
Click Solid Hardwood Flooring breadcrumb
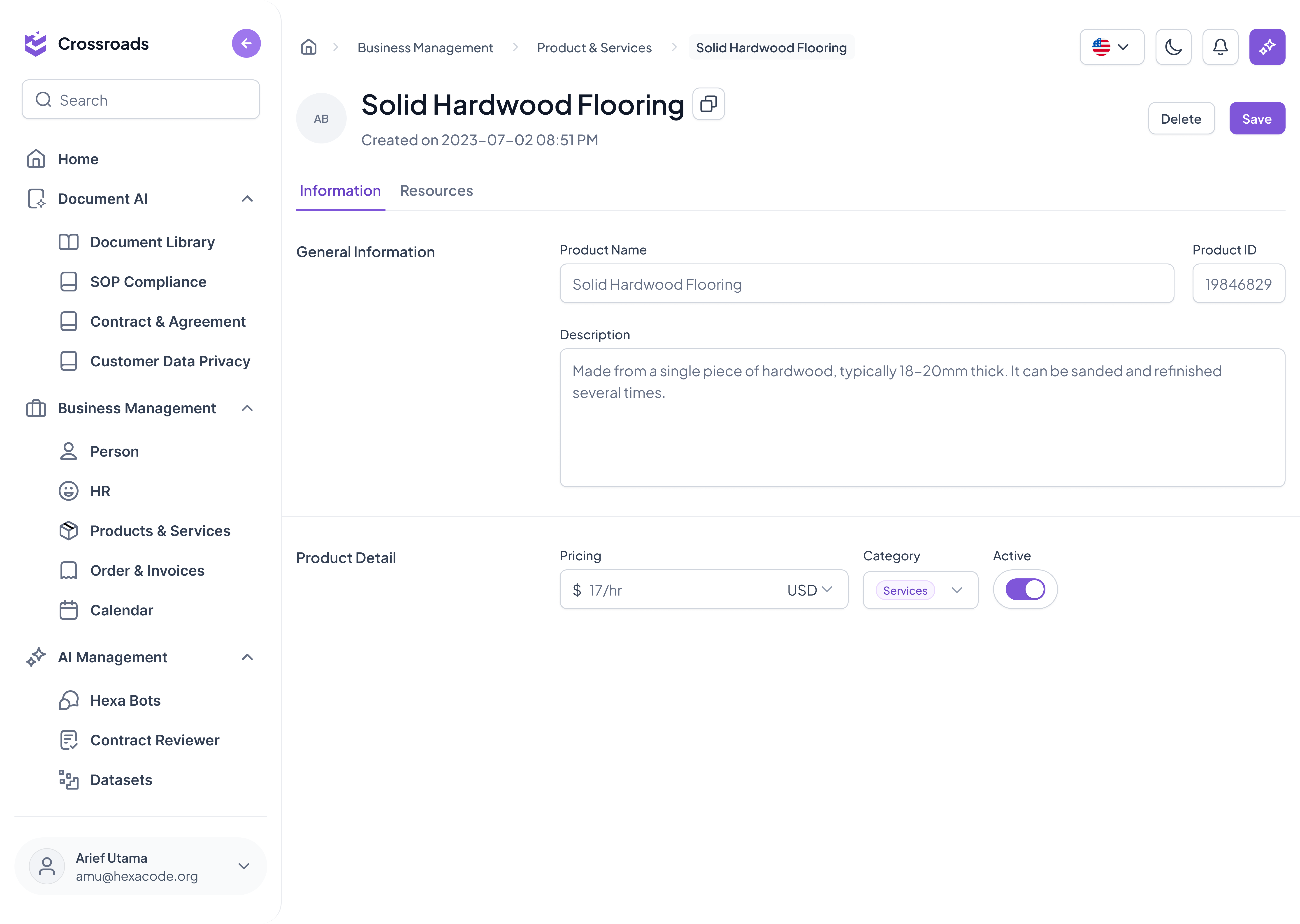pos(771,48)
